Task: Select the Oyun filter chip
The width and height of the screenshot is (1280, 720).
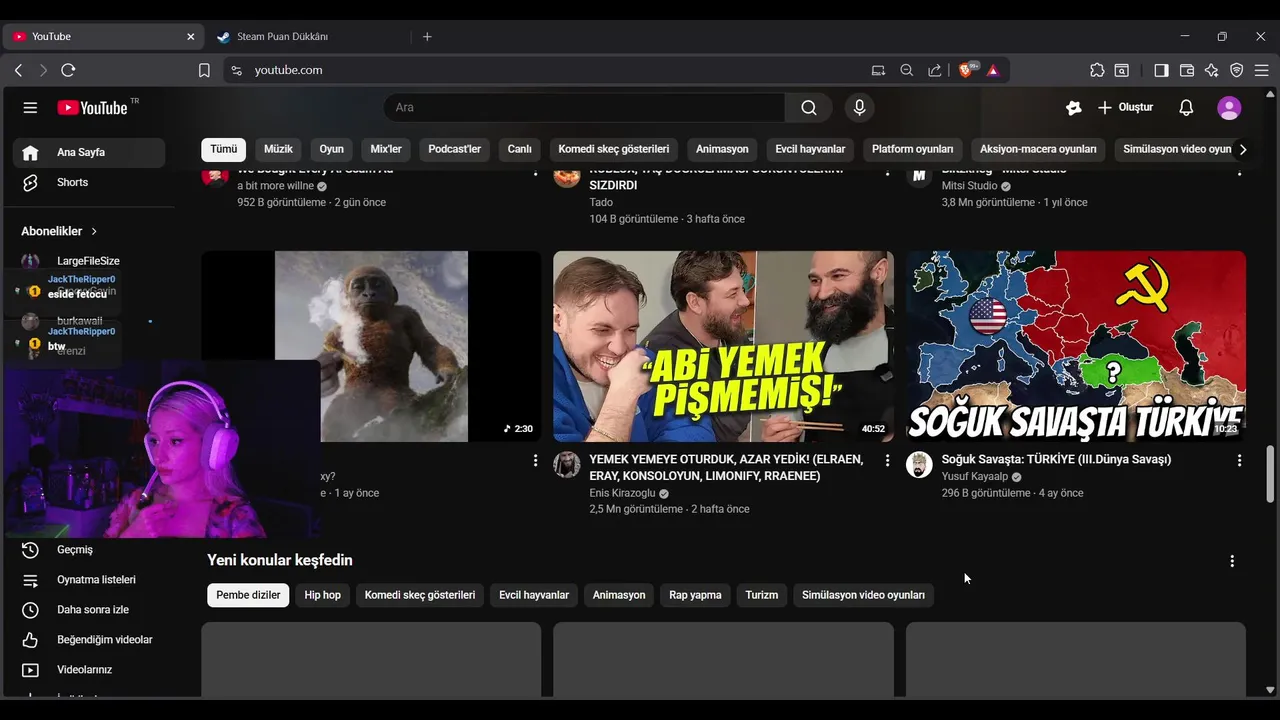Action: [x=332, y=149]
